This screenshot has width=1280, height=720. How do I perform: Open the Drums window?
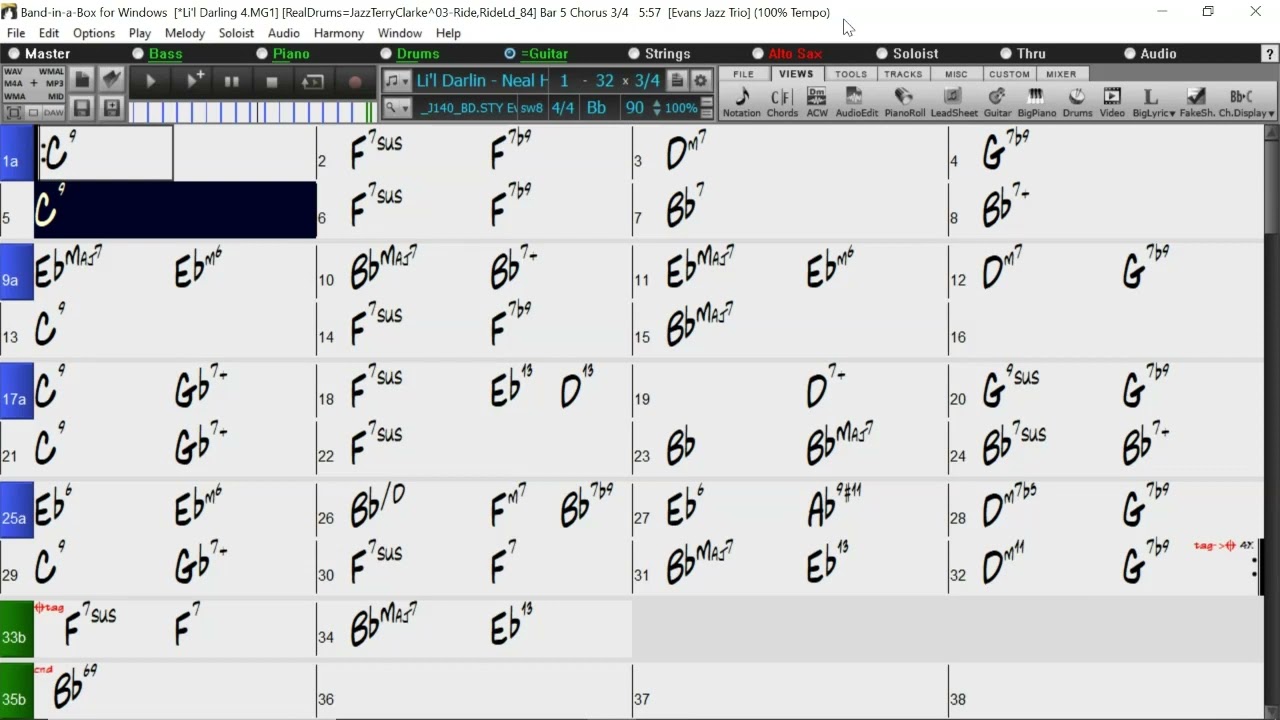coord(1077,102)
